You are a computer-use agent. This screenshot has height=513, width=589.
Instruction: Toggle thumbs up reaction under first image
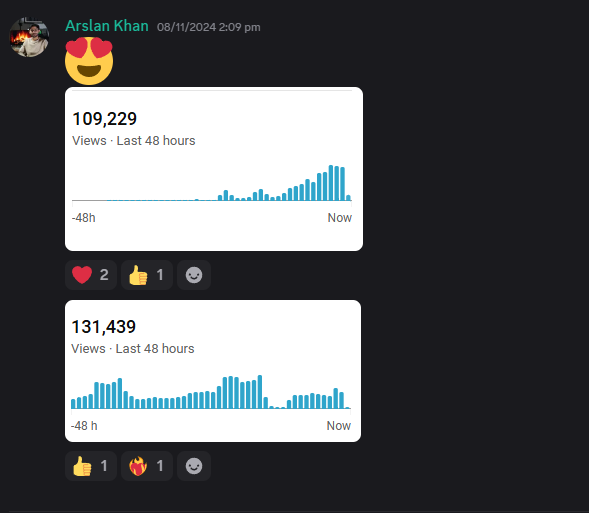tap(147, 275)
